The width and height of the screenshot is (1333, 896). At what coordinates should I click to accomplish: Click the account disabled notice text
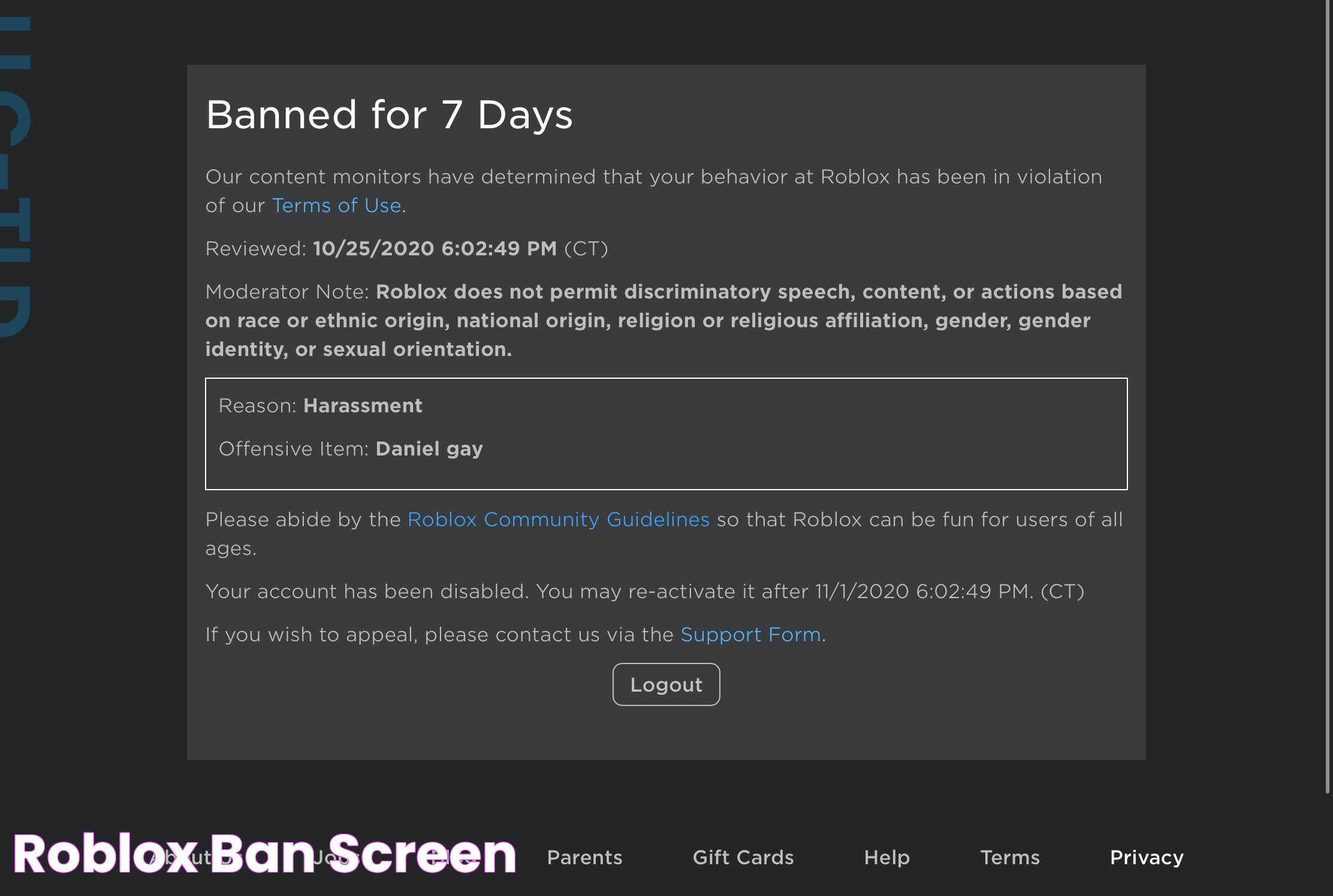[644, 591]
